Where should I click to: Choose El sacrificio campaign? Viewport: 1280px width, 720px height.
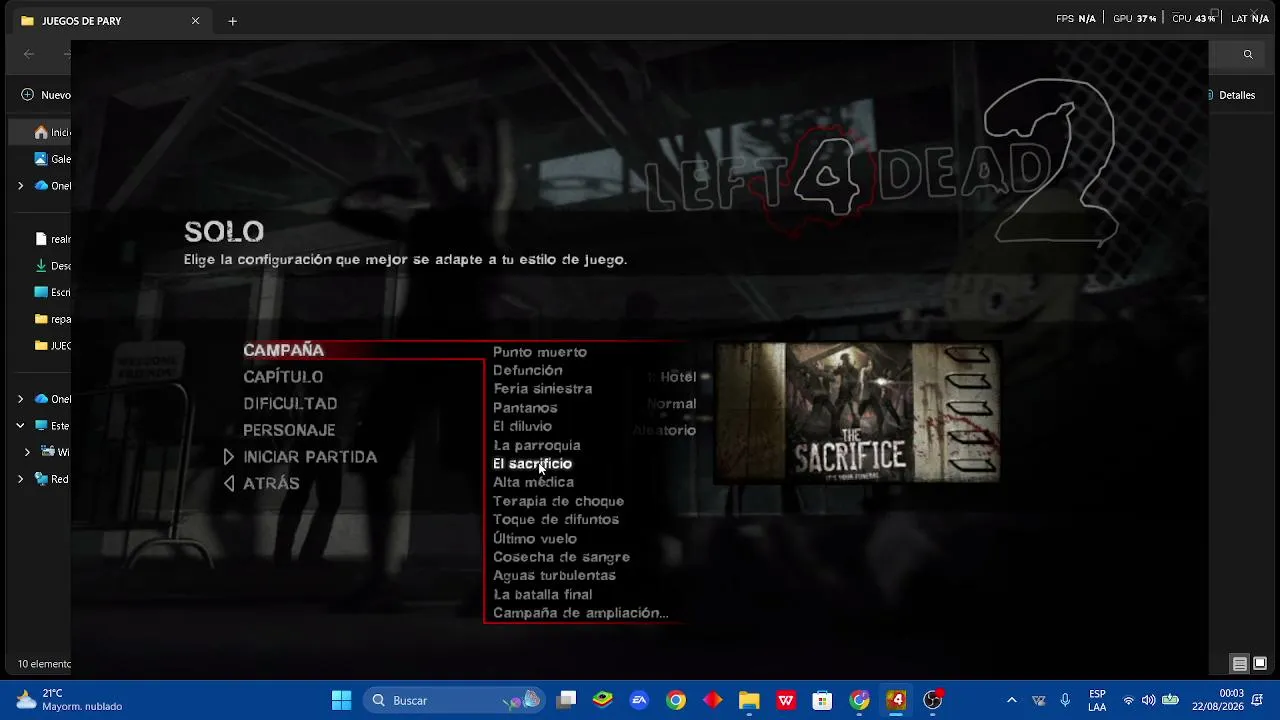532,464
